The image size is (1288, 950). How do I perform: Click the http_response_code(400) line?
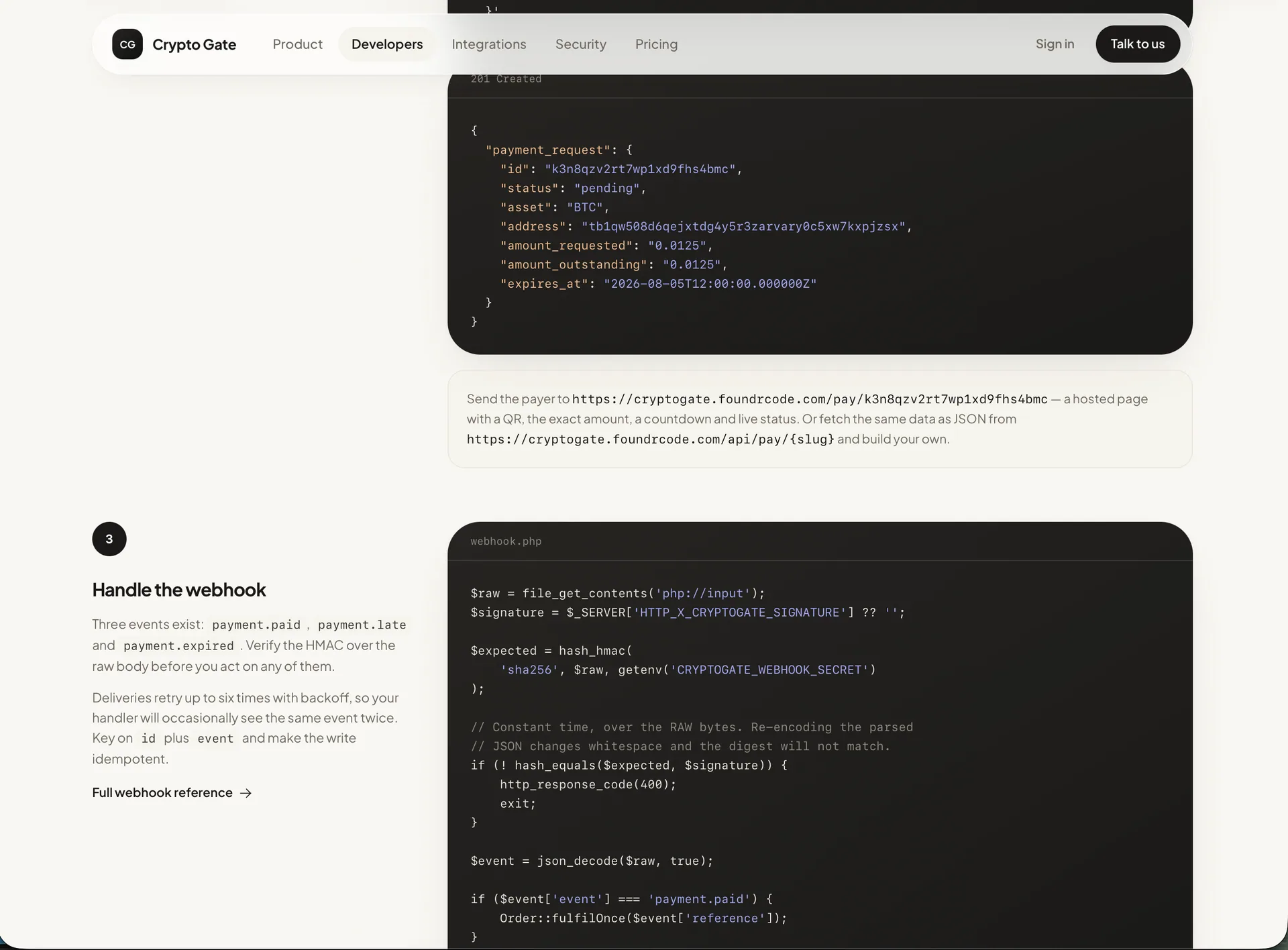(x=588, y=784)
